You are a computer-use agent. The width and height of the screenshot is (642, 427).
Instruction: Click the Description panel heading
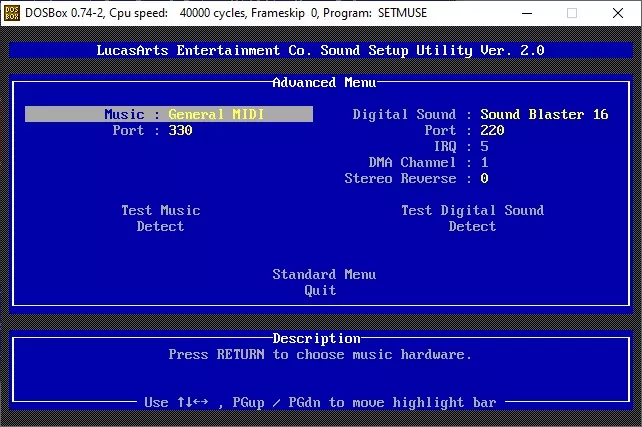[316, 339]
